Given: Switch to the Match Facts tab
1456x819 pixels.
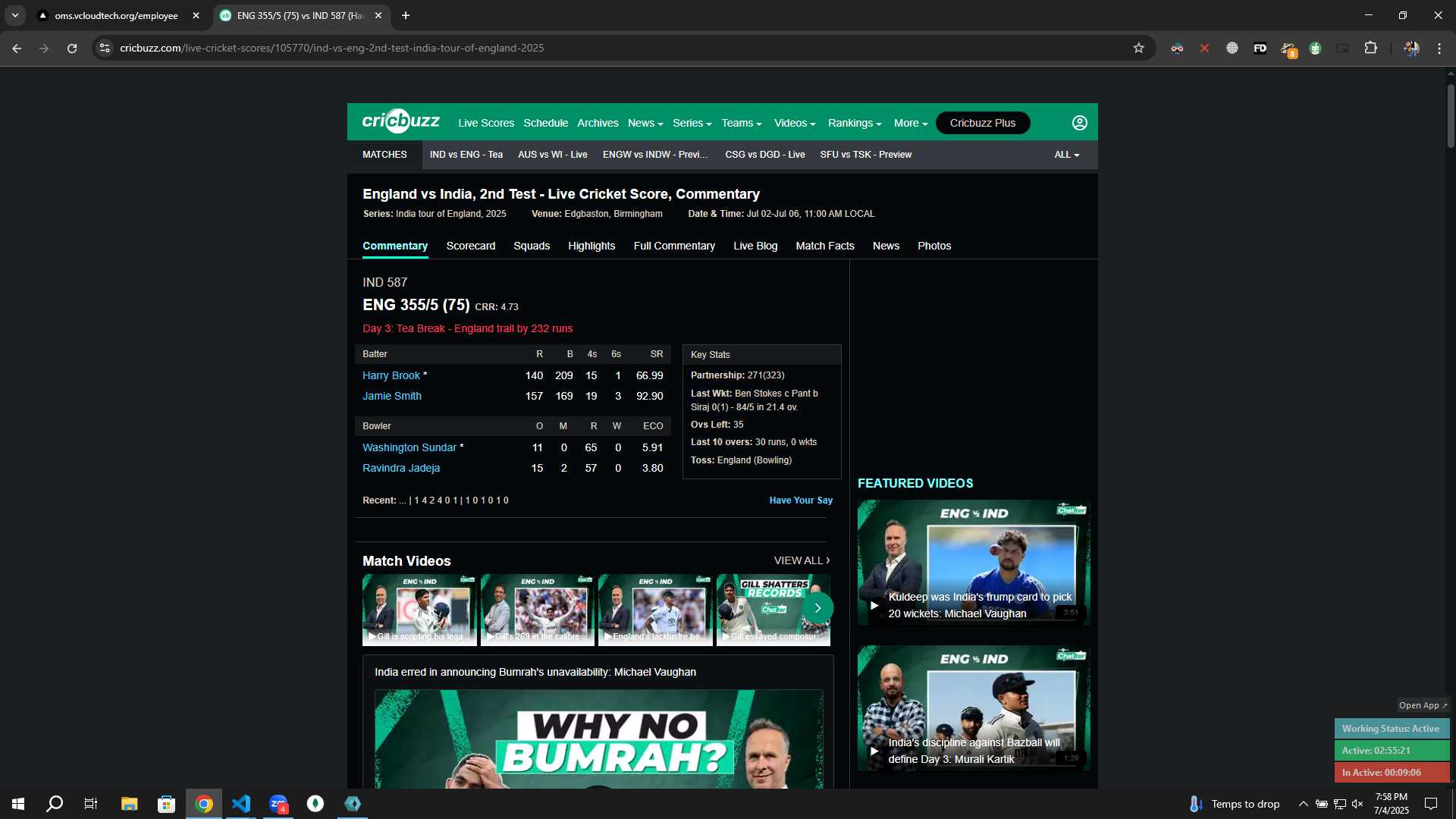Looking at the screenshot, I should [x=825, y=246].
